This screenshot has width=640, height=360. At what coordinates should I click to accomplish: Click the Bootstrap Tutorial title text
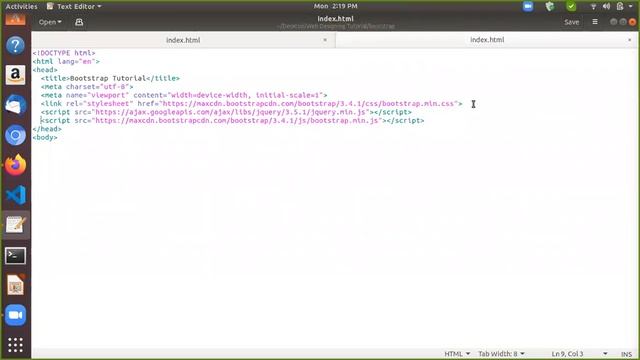(108, 78)
